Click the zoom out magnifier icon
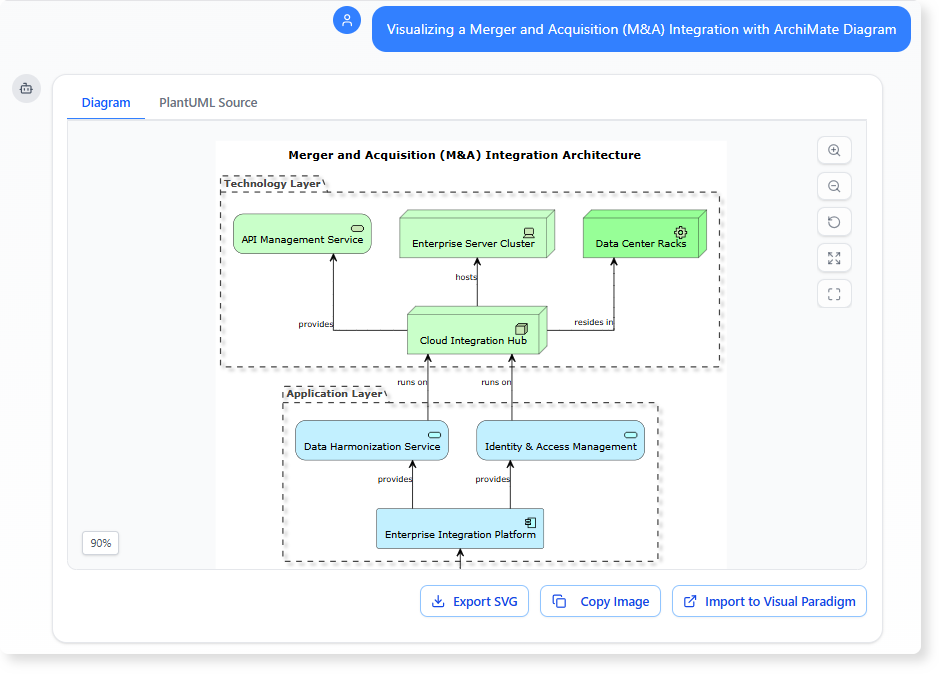Image resolution: width=939 pixels, height=677 pixels. 834,186
